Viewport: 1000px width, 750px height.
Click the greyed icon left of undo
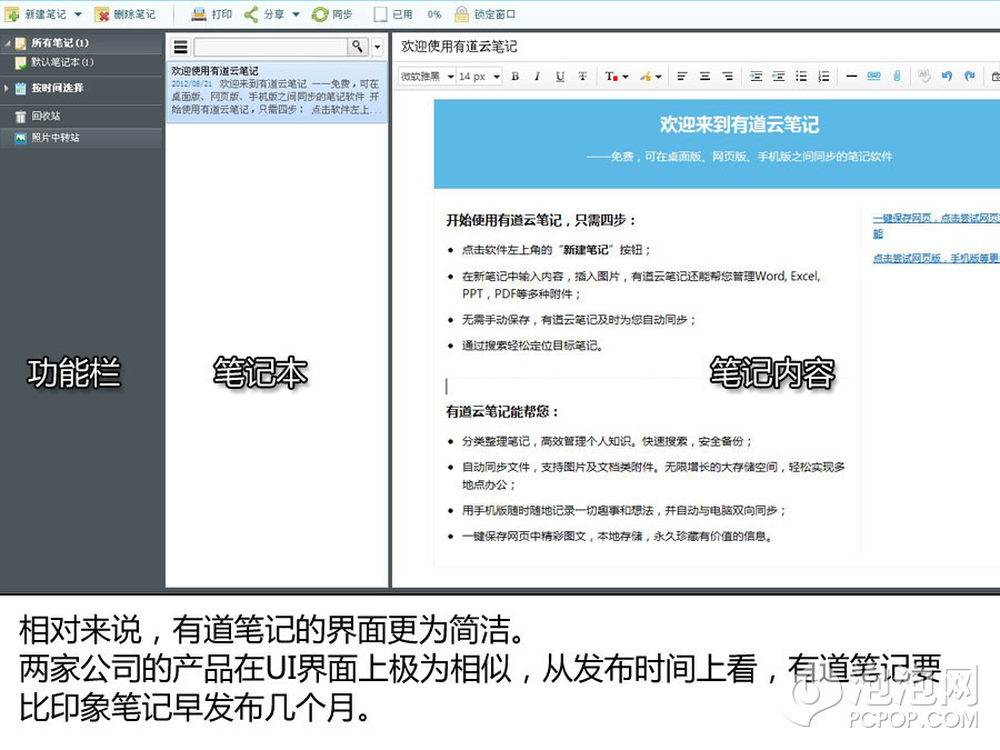pos(923,77)
